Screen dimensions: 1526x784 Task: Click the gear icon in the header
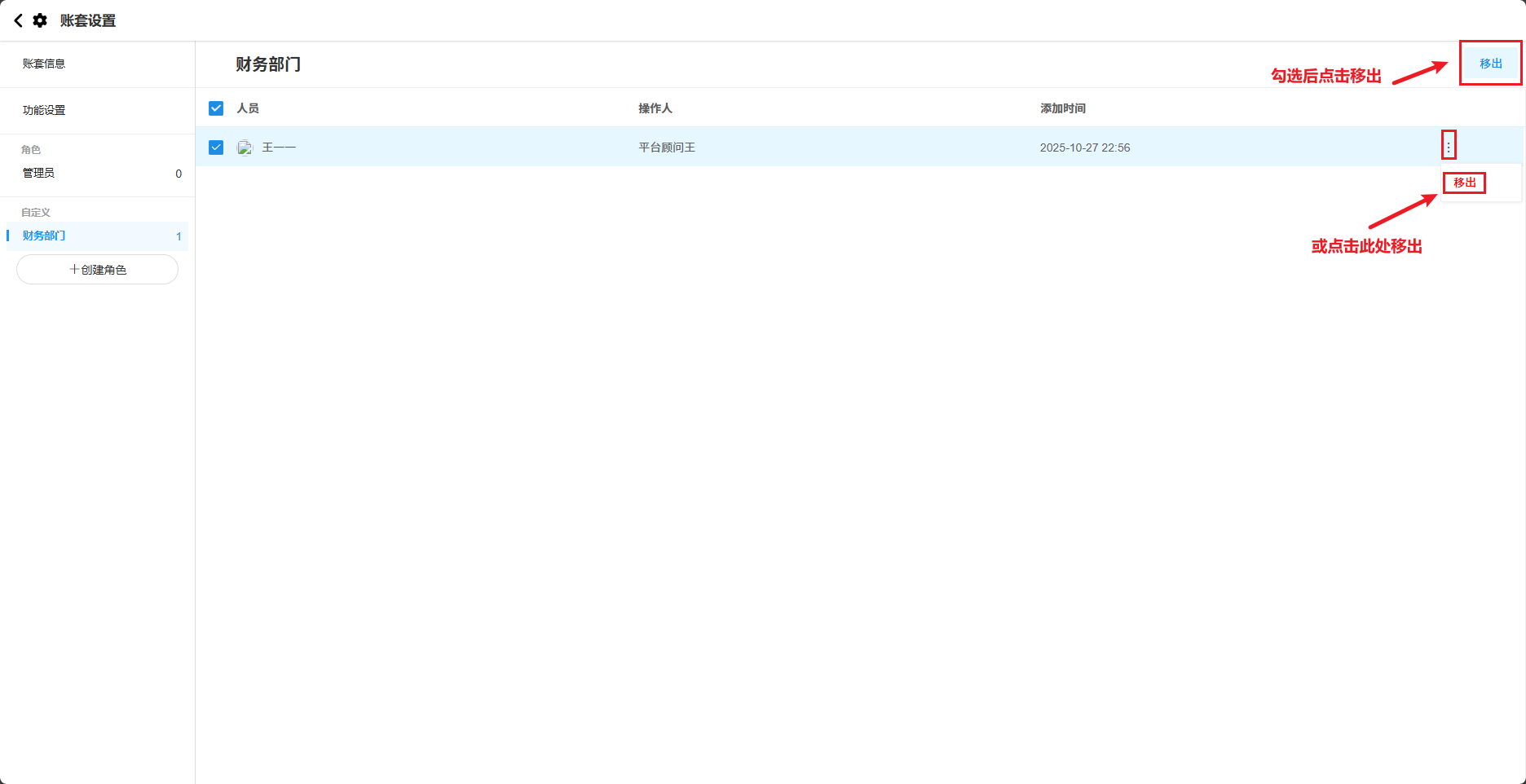point(40,20)
